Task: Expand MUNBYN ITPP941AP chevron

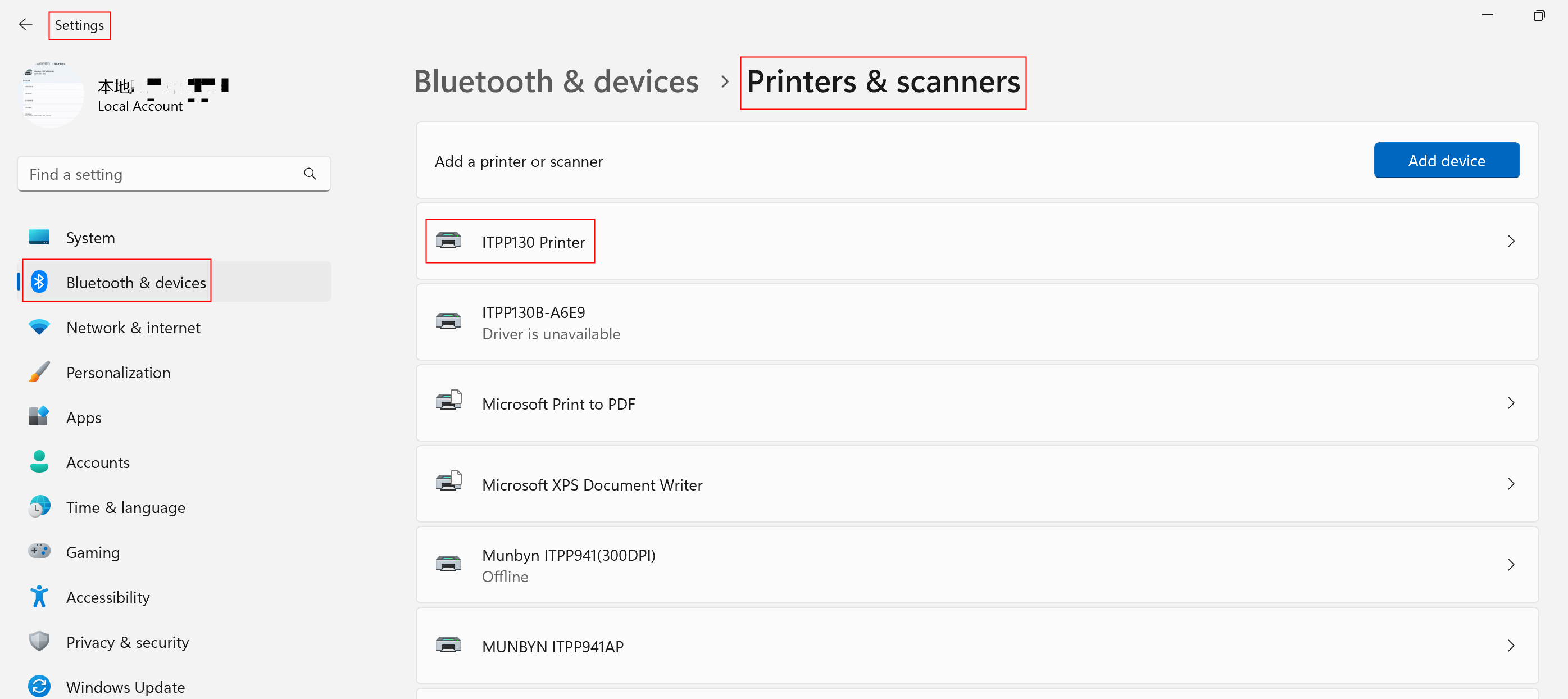Action: point(1511,646)
